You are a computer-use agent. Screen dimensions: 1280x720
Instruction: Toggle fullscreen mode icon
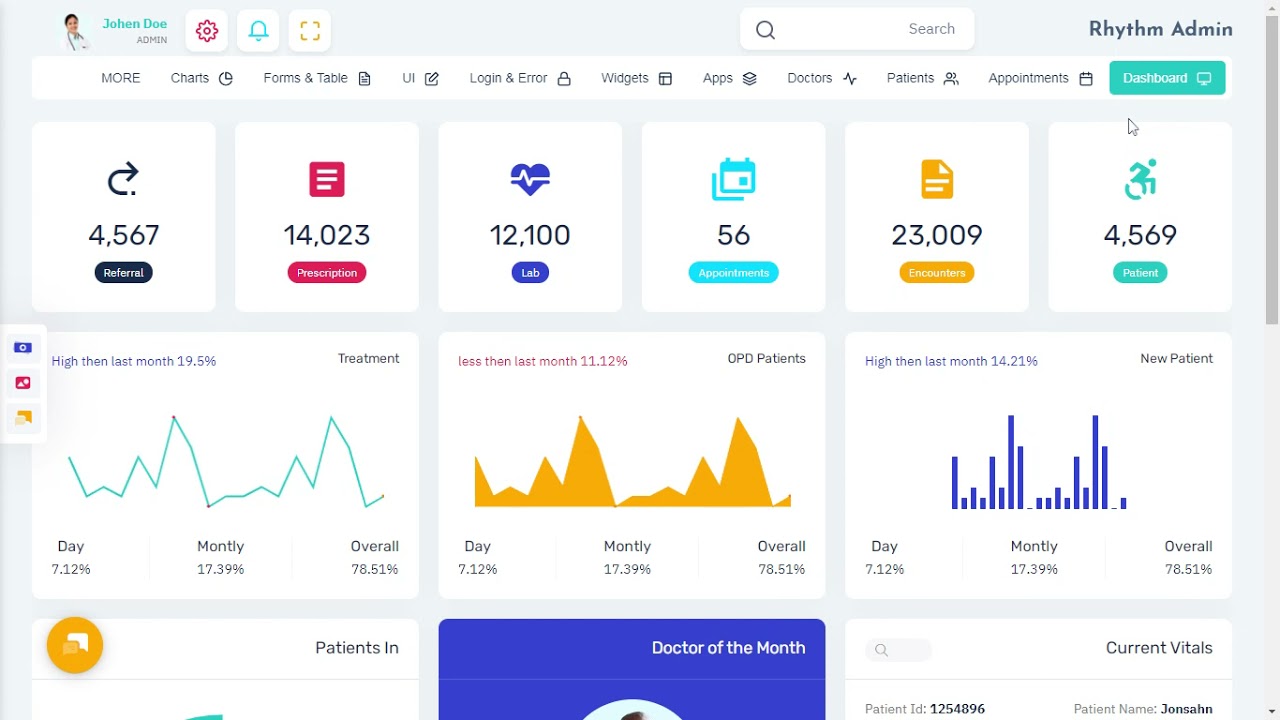coord(310,31)
